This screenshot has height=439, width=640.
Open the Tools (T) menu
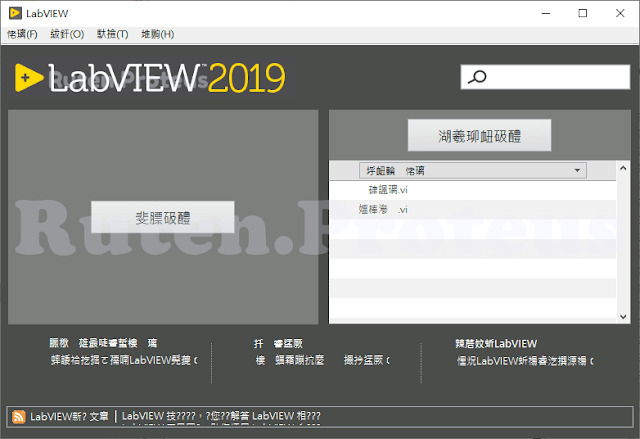[113, 34]
